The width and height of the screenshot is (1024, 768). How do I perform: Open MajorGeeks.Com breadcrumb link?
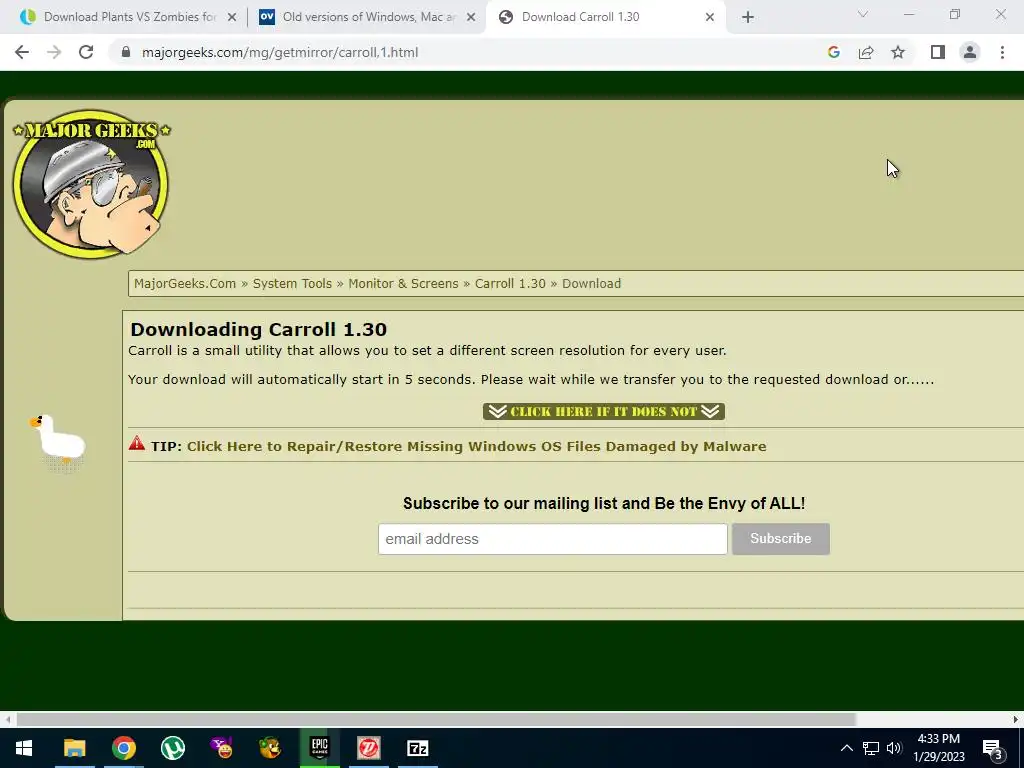185,283
